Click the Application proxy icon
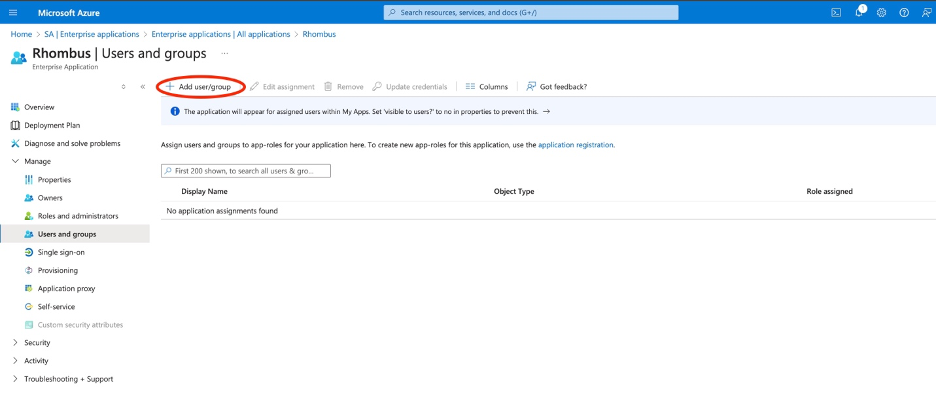Screen dimensions: 936x394 (x=29, y=288)
